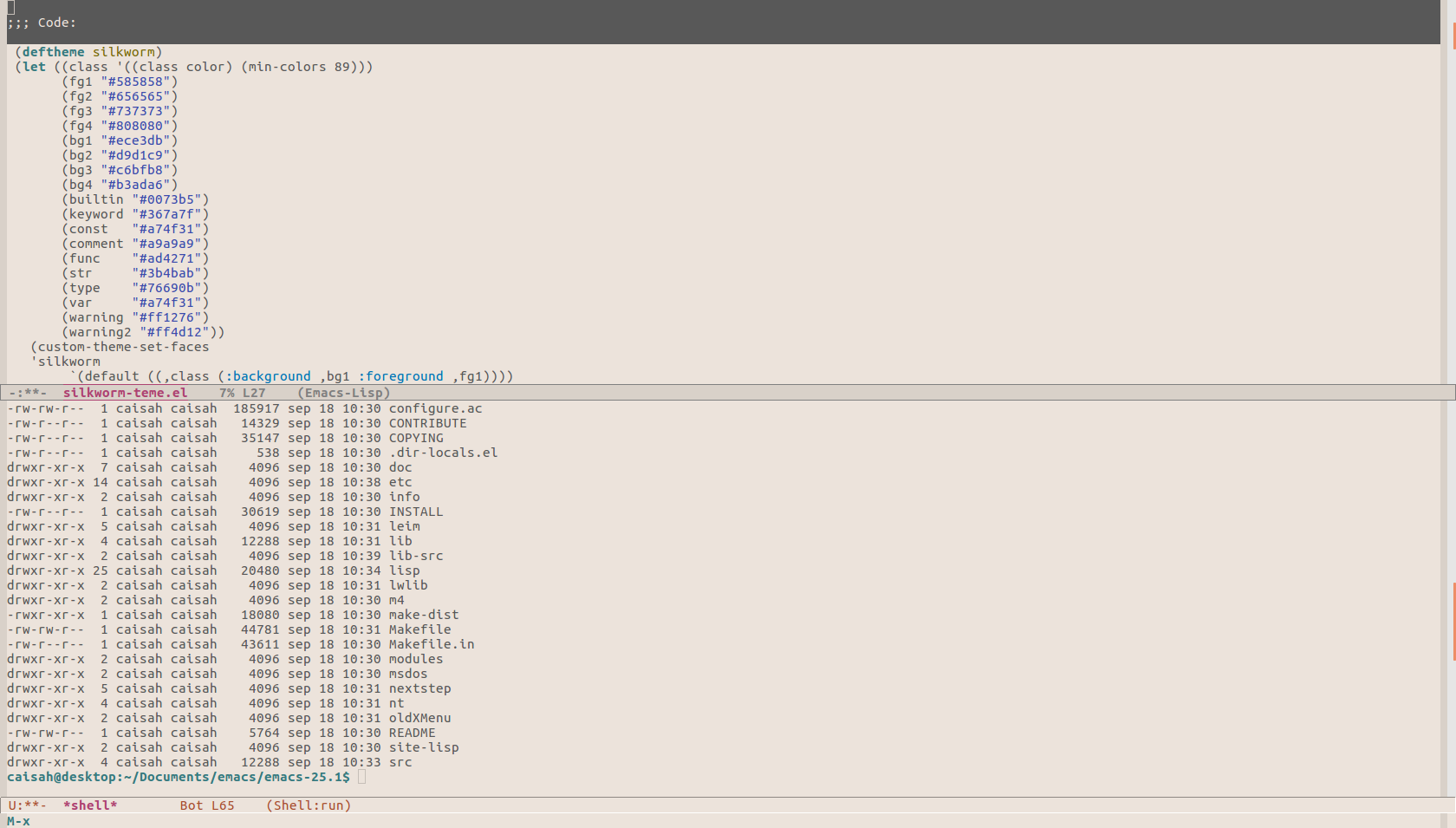Viewport: 1456px width, 828px height.
Task: Click the deftheme keyword in the code
Action: tap(54, 52)
